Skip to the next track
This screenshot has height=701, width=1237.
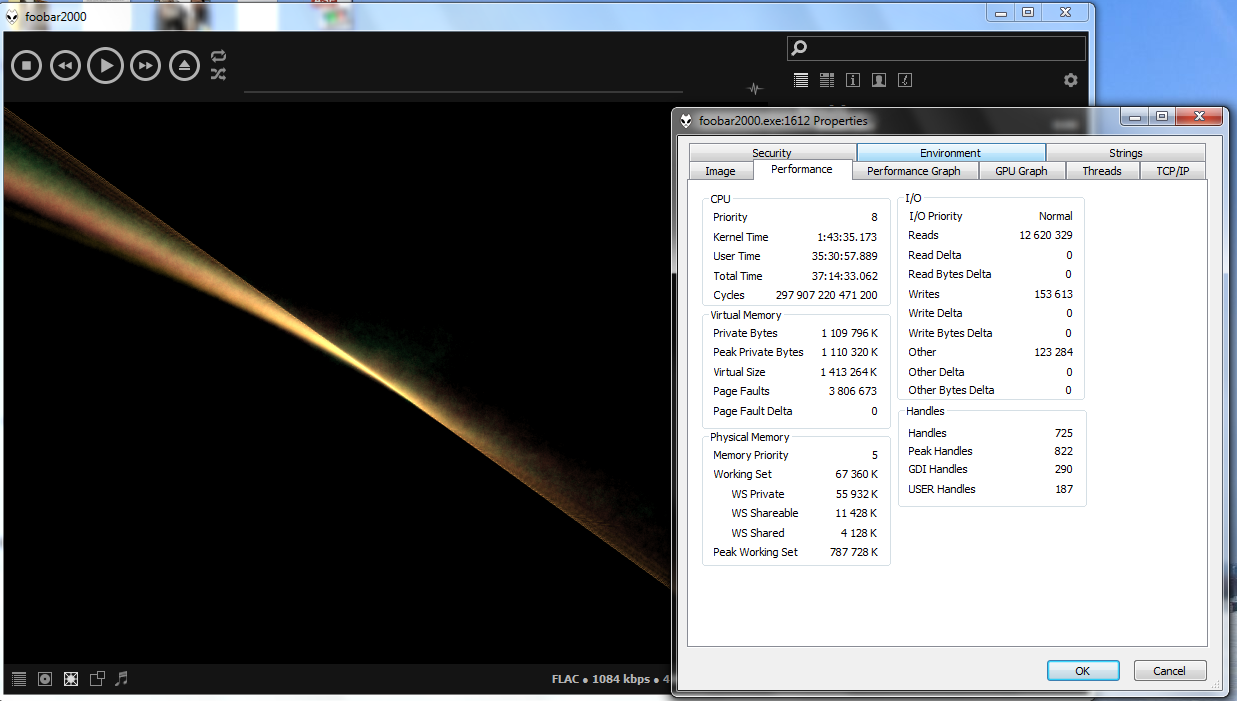pos(145,66)
